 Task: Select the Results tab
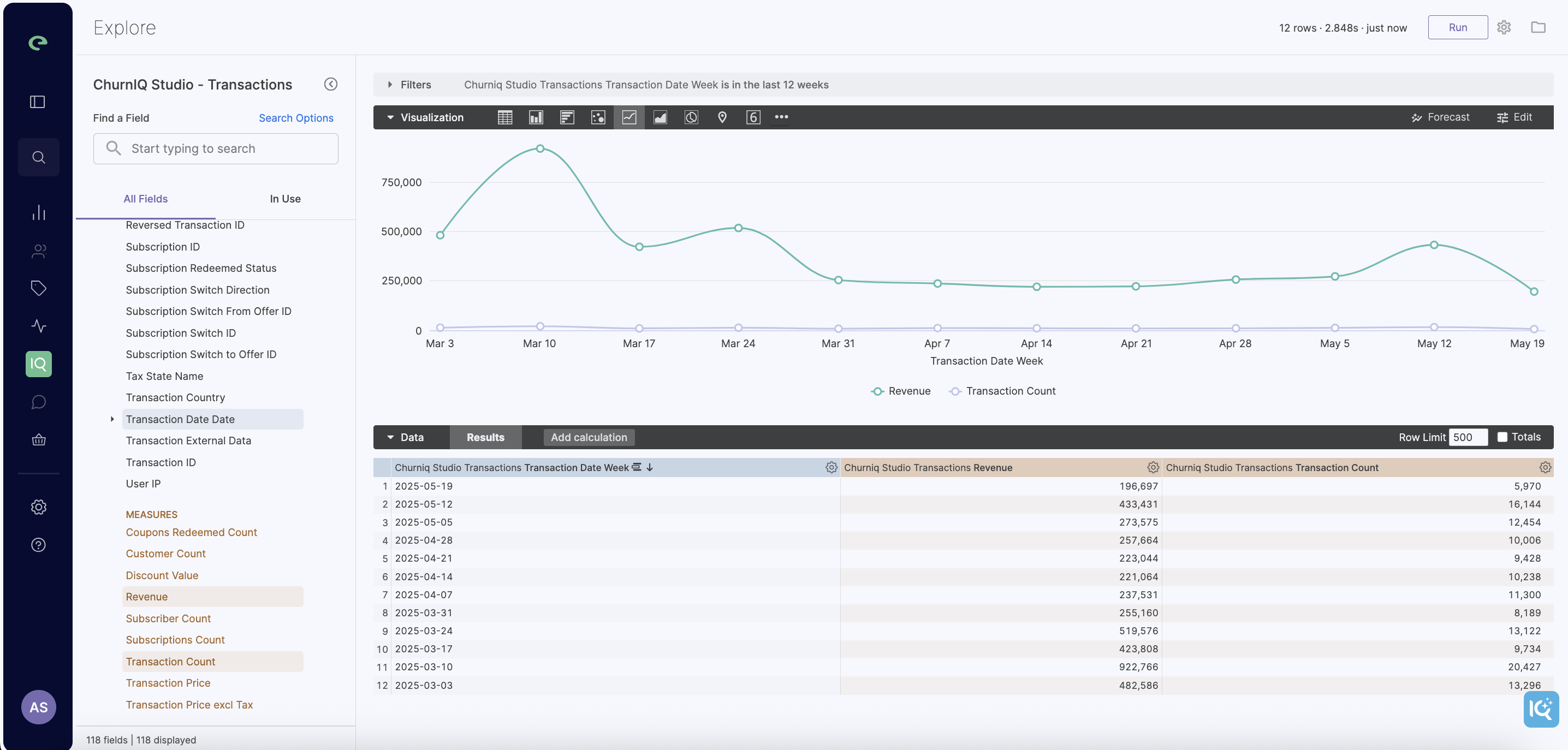point(485,437)
